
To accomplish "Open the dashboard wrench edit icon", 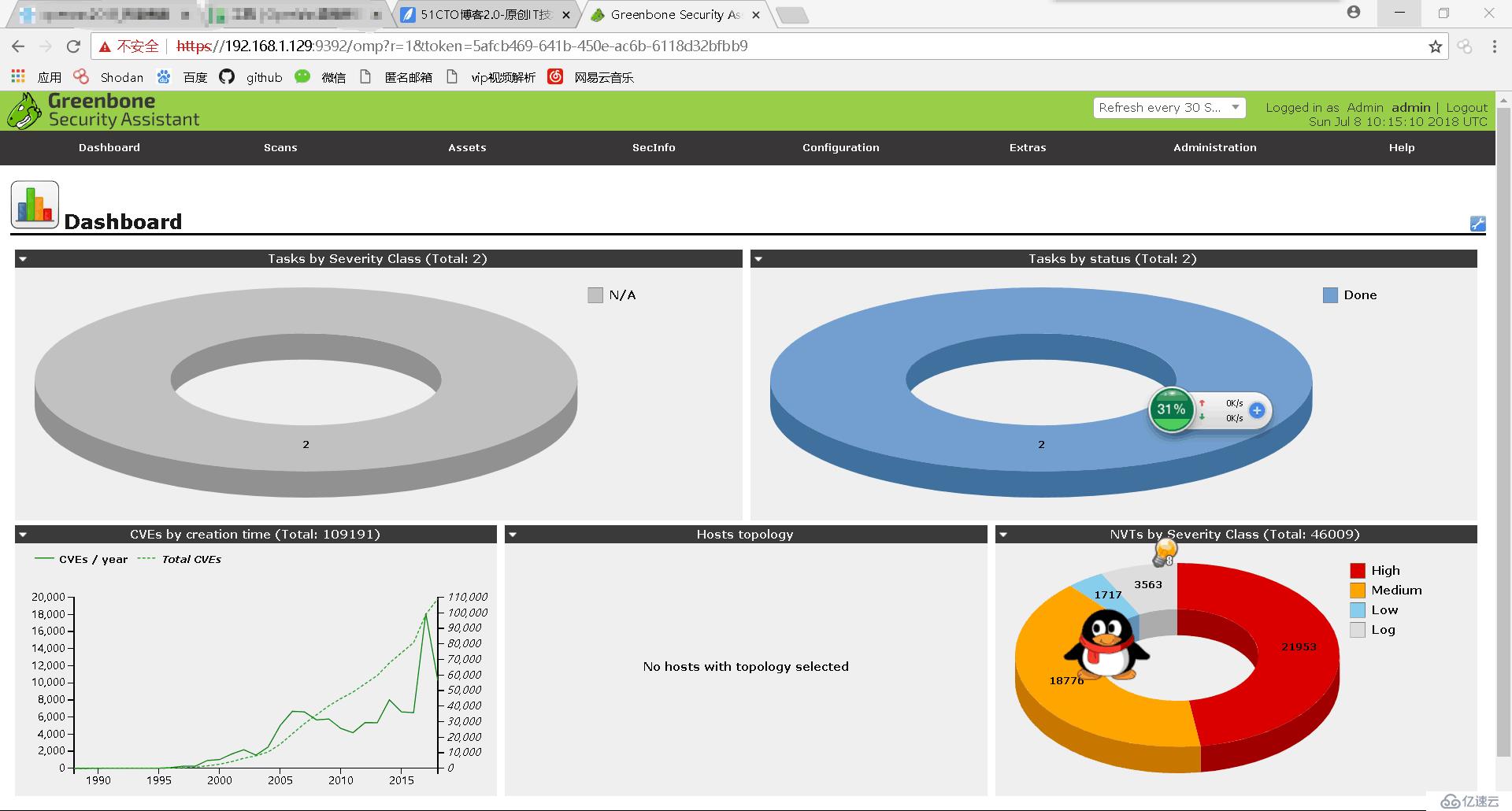I will click(x=1477, y=224).
